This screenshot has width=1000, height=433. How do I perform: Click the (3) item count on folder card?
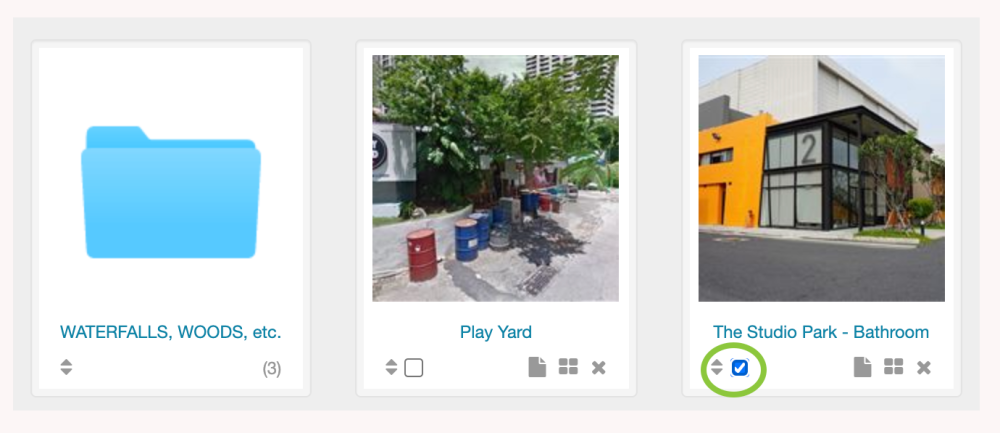coord(272,369)
